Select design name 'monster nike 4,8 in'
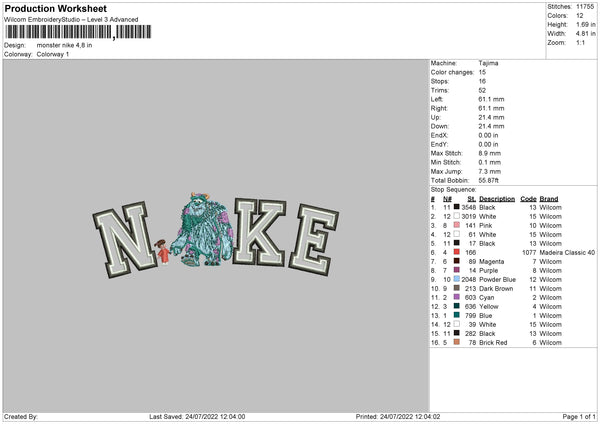 pyautogui.click(x=64, y=45)
